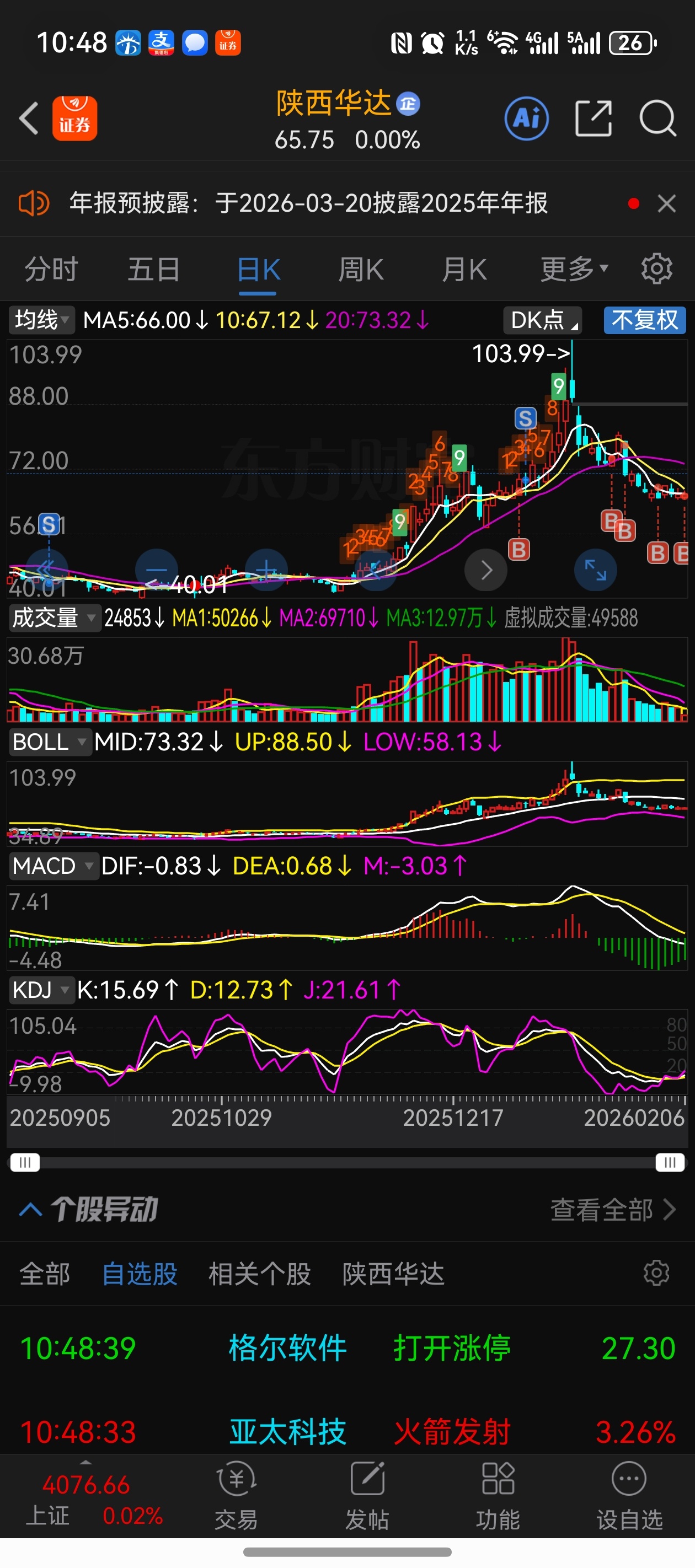Tap the back arrow icon
Viewport: 695px width, 1568px height.
pyautogui.click(x=29, y=118)
